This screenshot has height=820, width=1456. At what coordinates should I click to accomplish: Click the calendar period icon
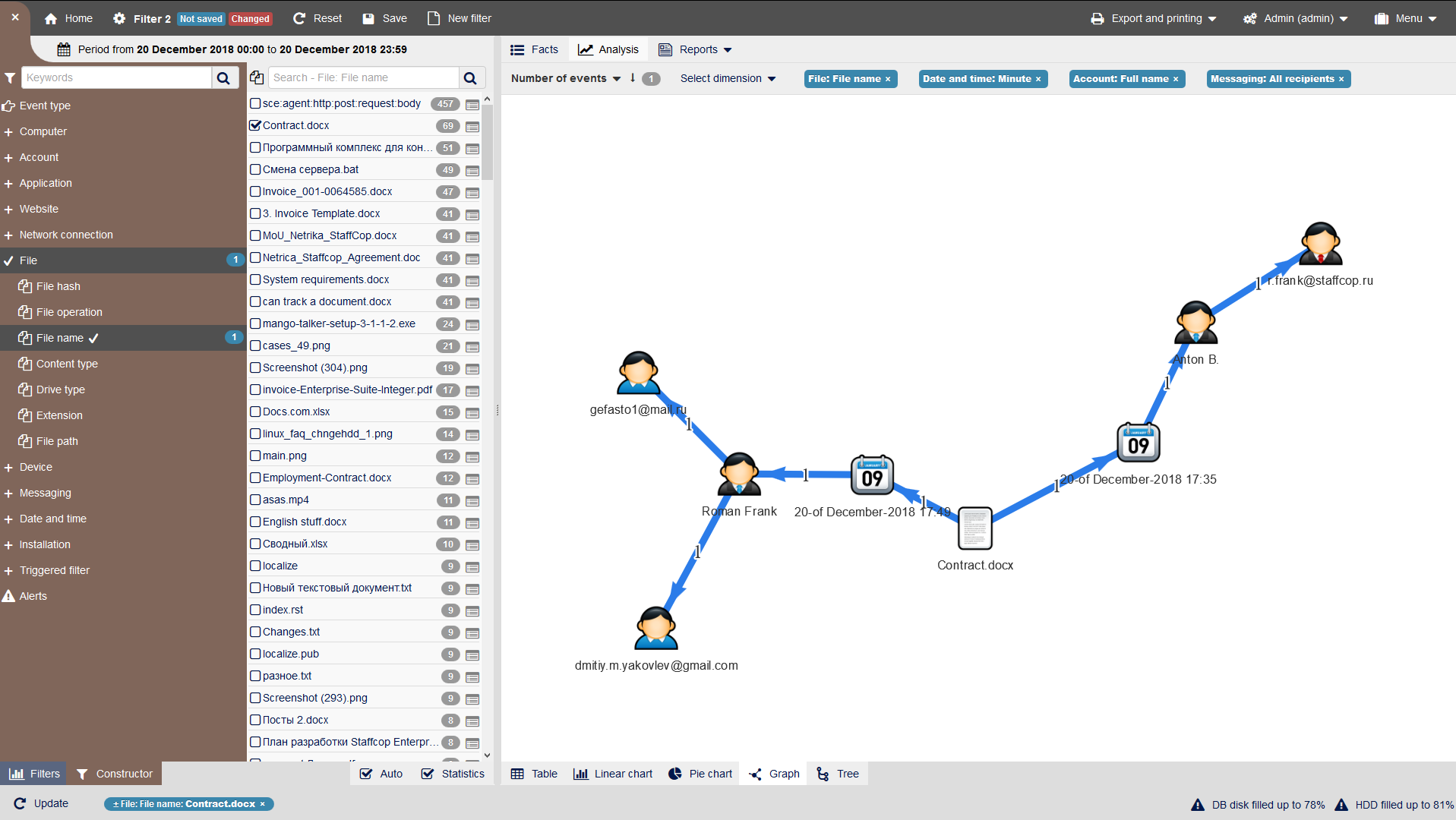pyautogui.click(x=64, y=49)
